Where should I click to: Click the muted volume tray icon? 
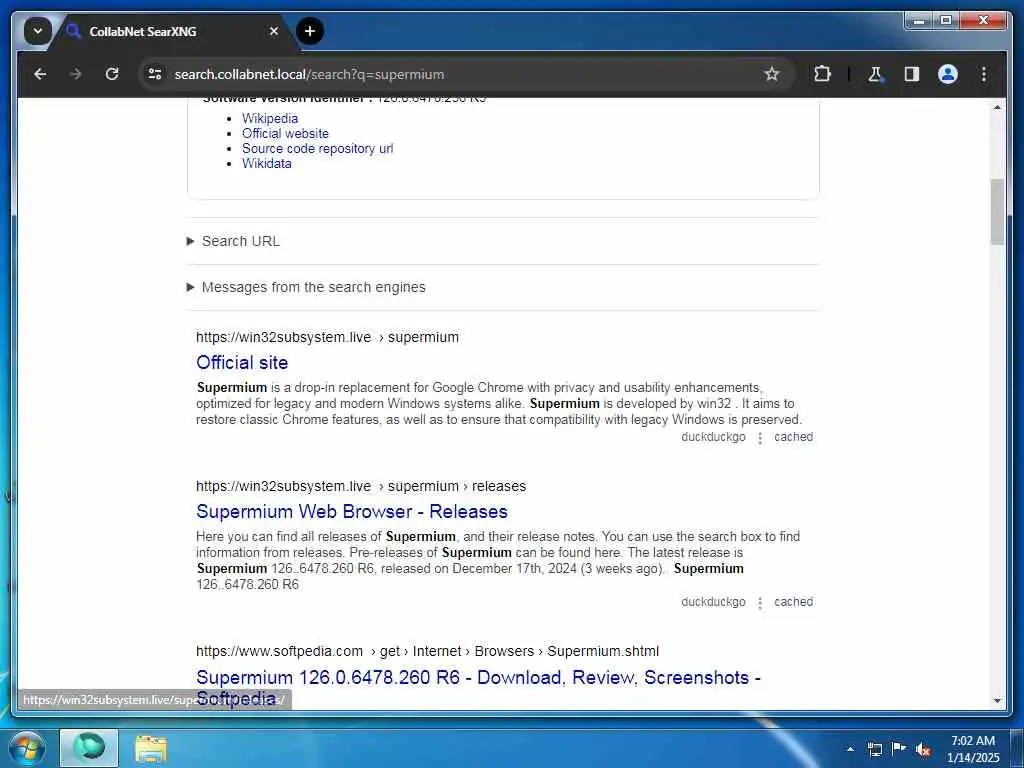(x=923, y=749)
